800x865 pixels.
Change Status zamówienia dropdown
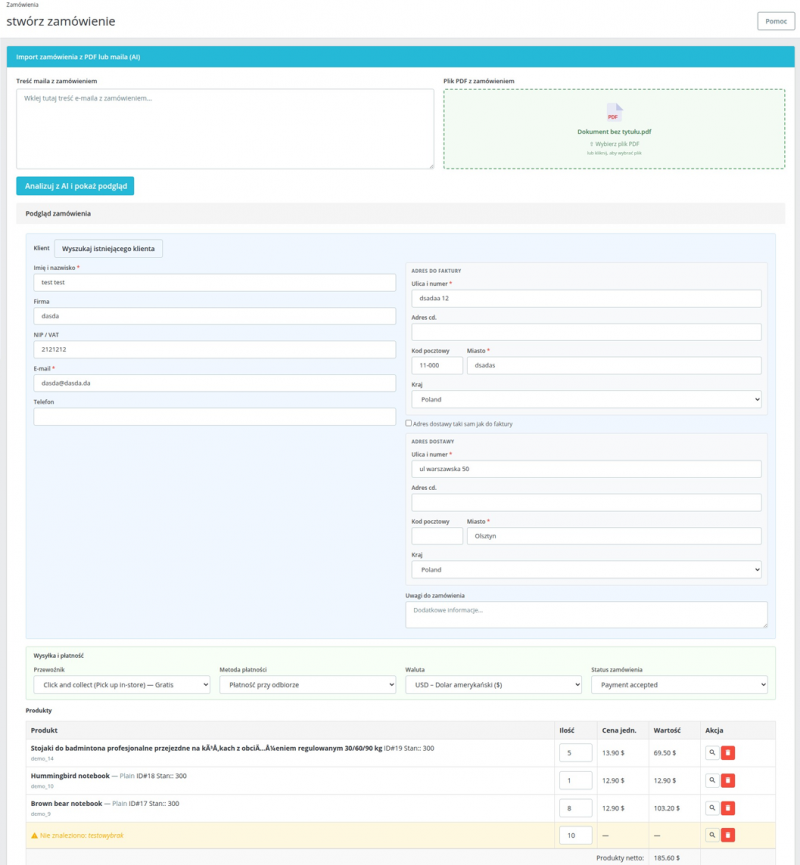click(x=680, y=685)
